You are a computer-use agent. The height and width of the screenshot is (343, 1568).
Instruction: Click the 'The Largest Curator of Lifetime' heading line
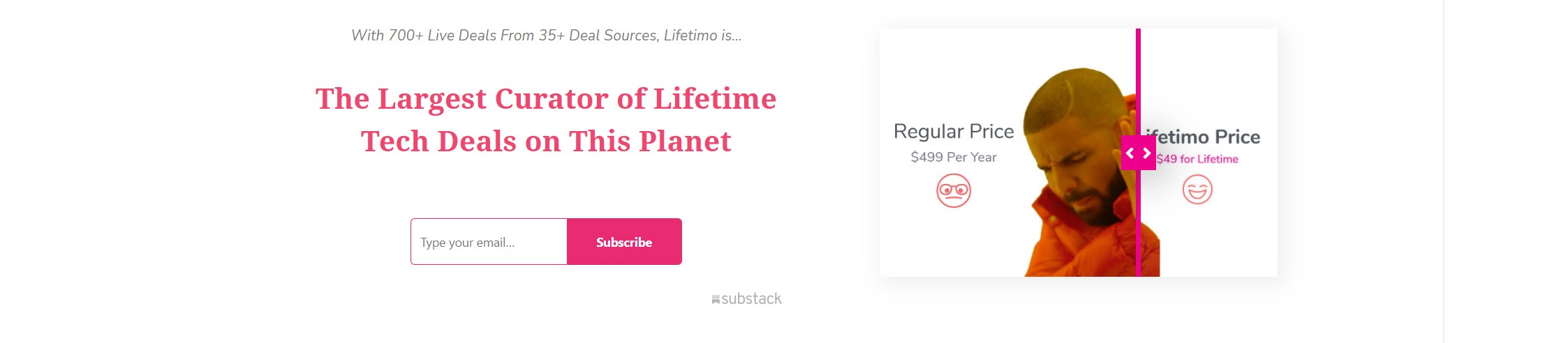coord(546,98)
